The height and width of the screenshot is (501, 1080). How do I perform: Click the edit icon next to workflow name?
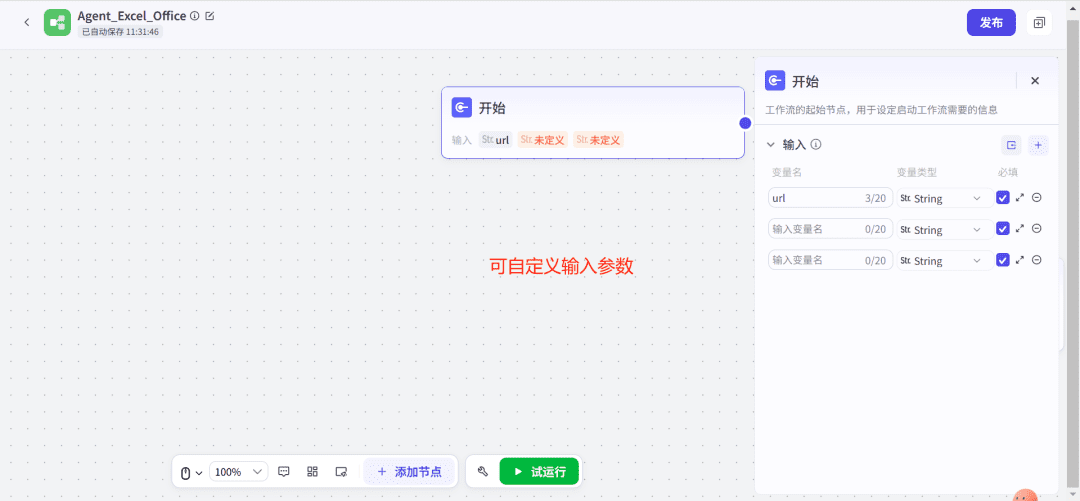[209, 16]
